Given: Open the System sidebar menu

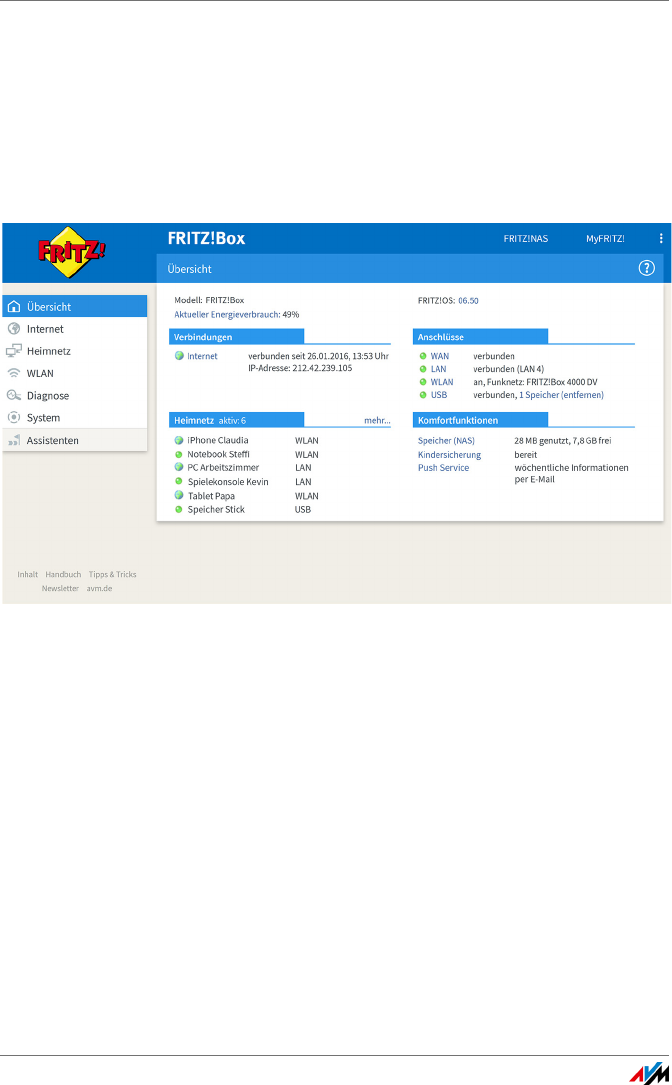Looking at the screenshot, I should pyautogui.click(x=75, y=417).
